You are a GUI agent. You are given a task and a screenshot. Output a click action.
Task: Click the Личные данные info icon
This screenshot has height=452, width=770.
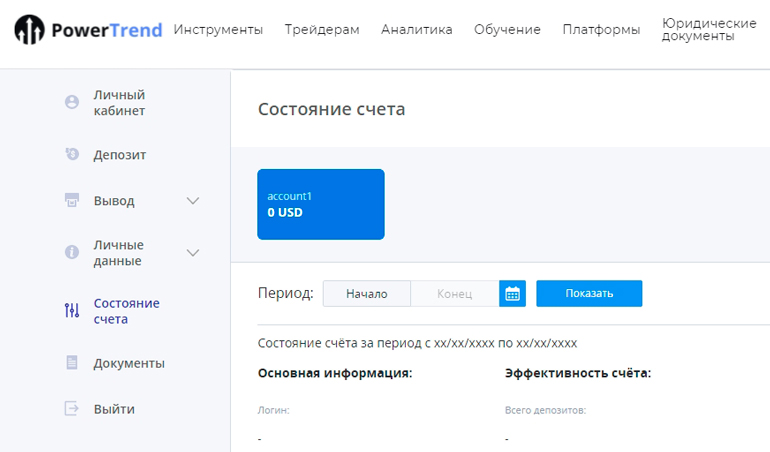[x=72, y=252]
